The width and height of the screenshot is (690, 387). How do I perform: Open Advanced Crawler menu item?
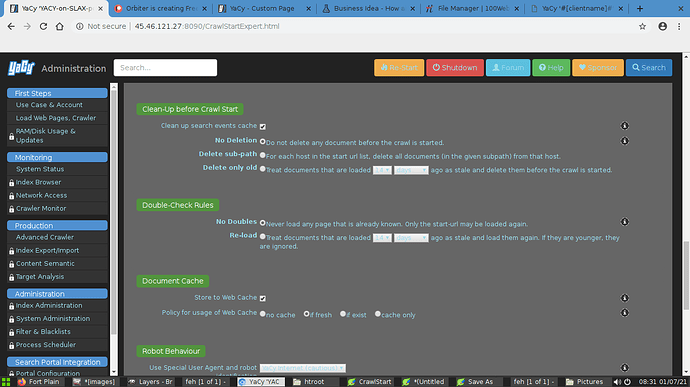pos(45,237)
